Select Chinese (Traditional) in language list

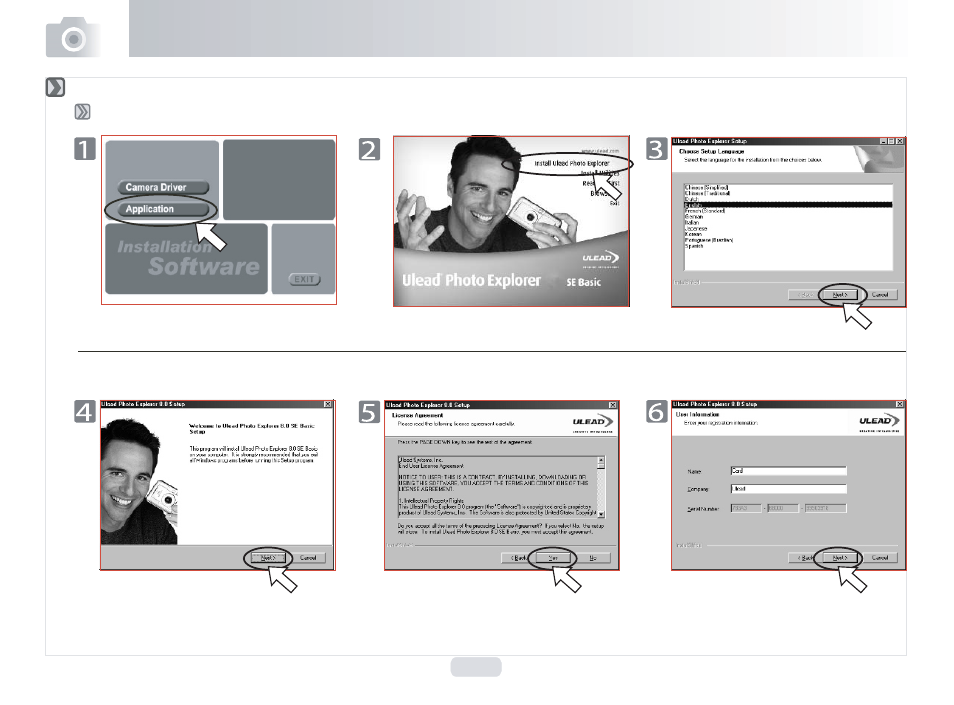707,193
